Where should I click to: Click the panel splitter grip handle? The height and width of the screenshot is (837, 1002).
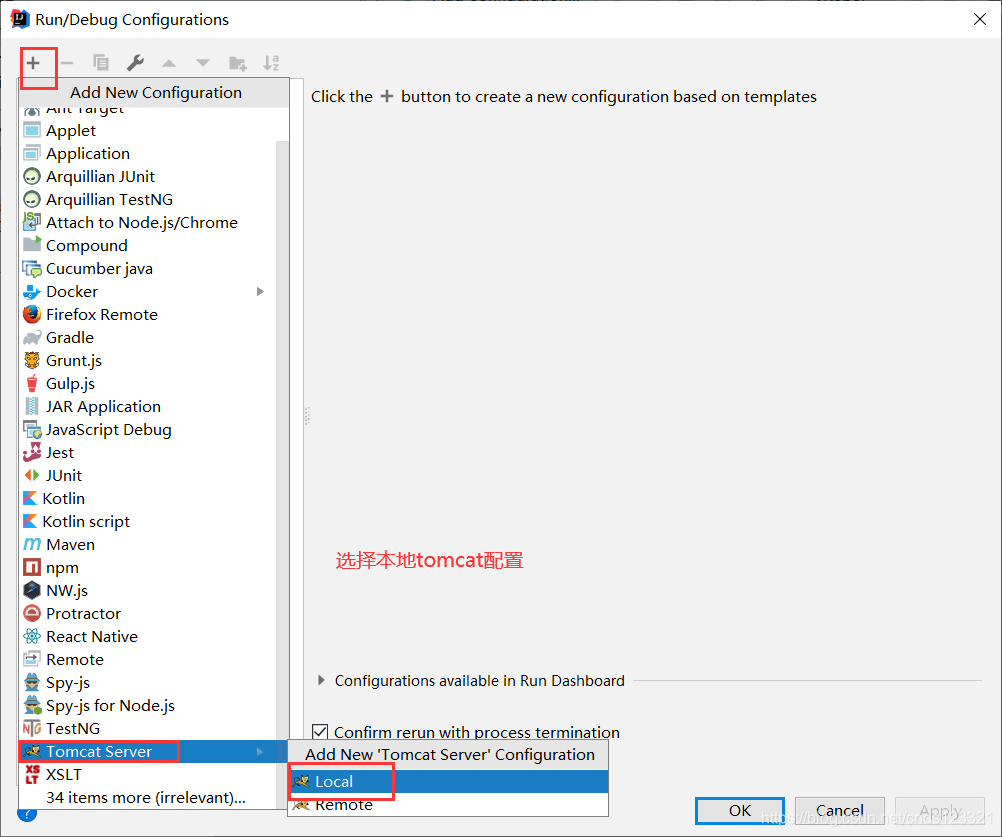click(307, 416)
